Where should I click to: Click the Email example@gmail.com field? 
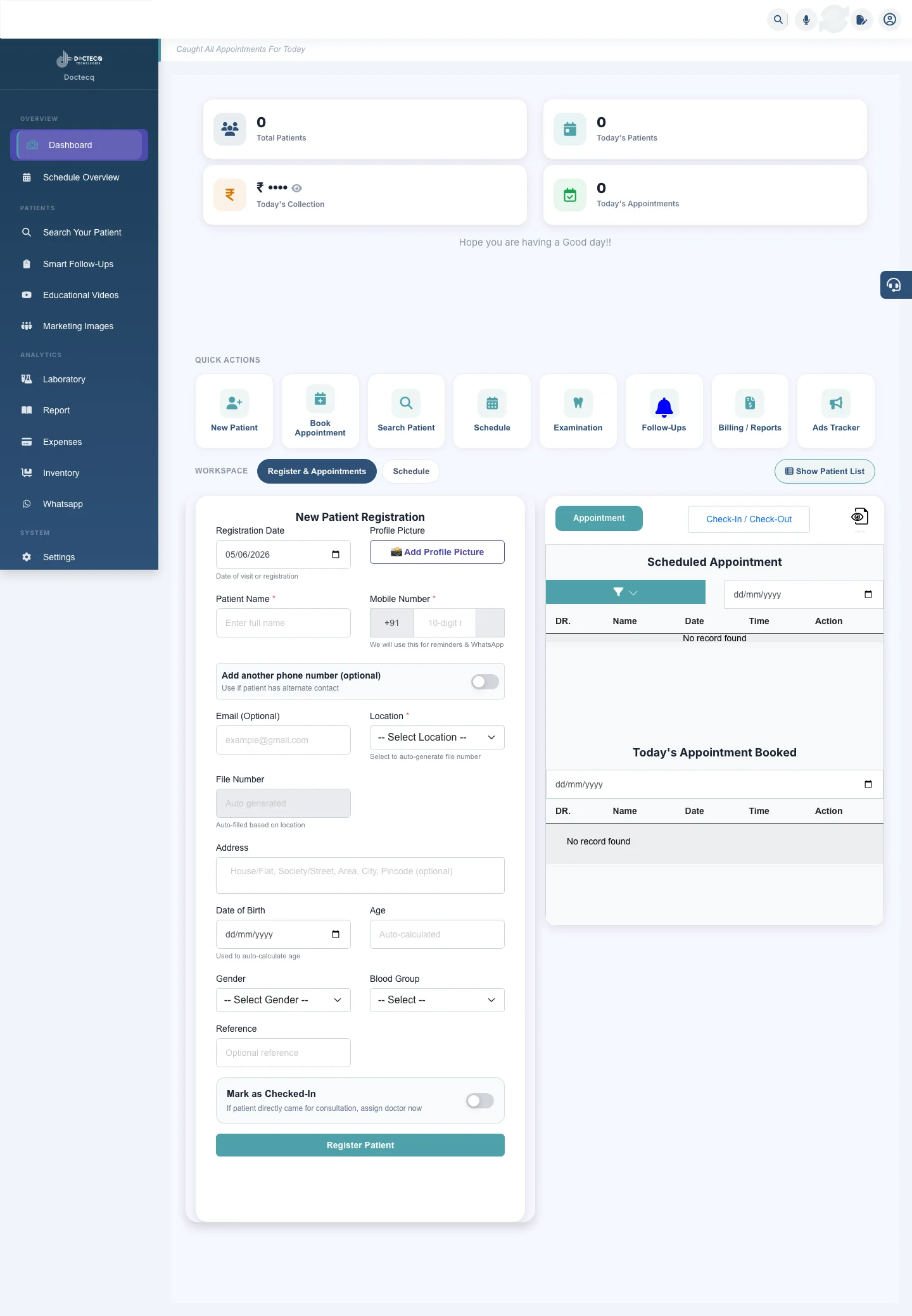tap(283, 740)
